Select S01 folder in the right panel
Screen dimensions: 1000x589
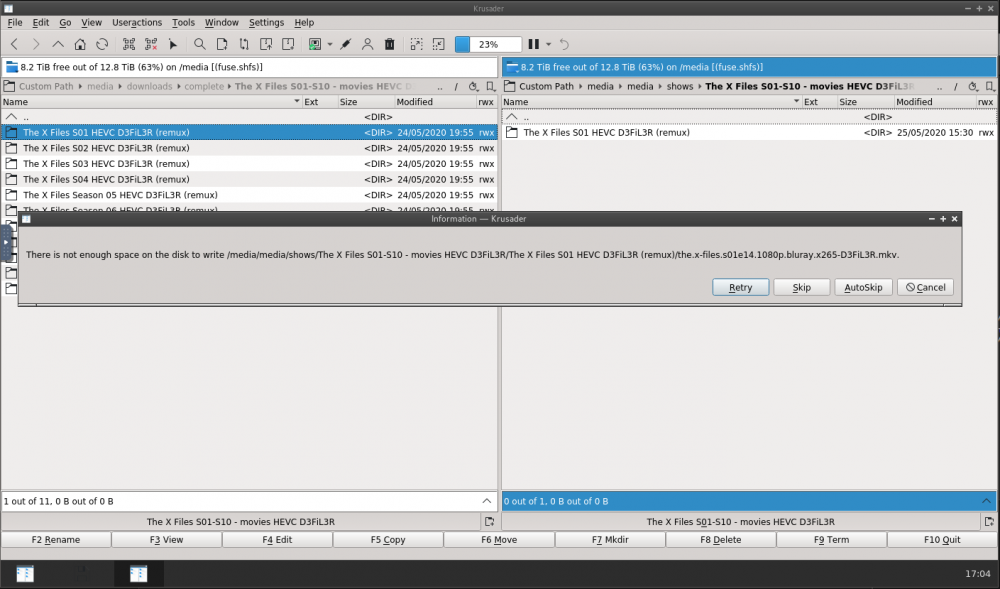pos(749,133)
